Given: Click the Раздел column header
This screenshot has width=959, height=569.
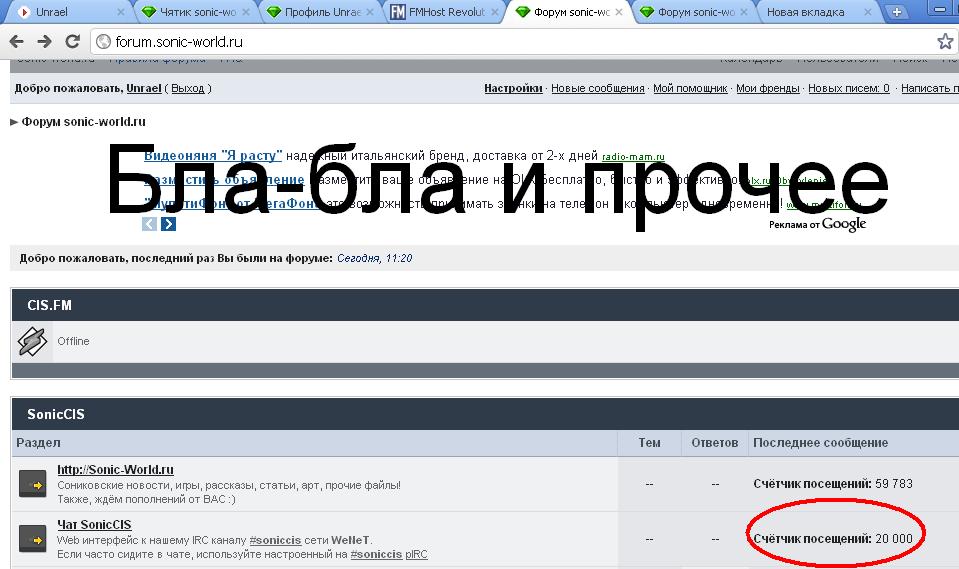Looking at the screenshot, I should (x=38, y=442).
